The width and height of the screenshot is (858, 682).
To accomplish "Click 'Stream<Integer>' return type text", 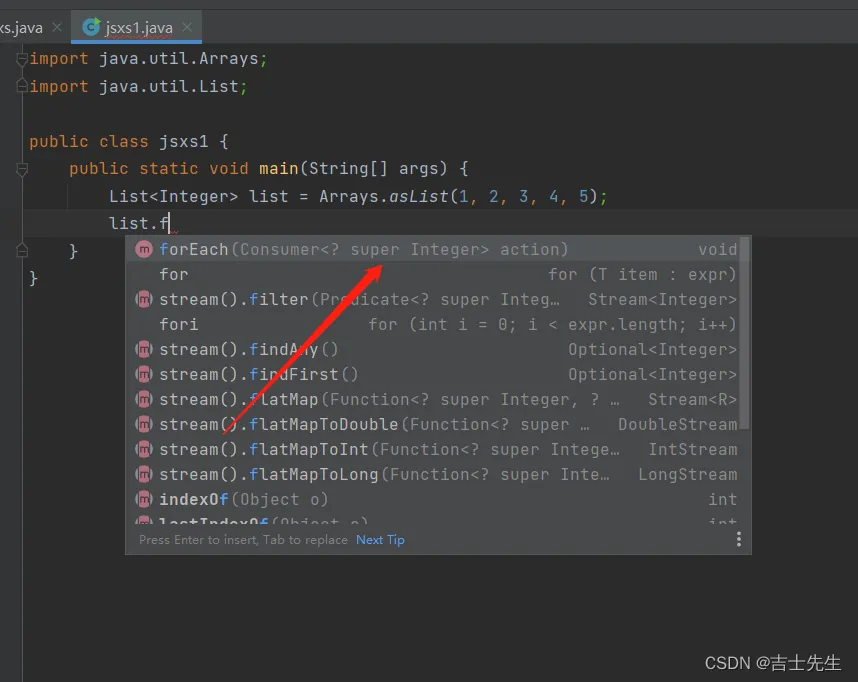I will click(x=662, y=299).
